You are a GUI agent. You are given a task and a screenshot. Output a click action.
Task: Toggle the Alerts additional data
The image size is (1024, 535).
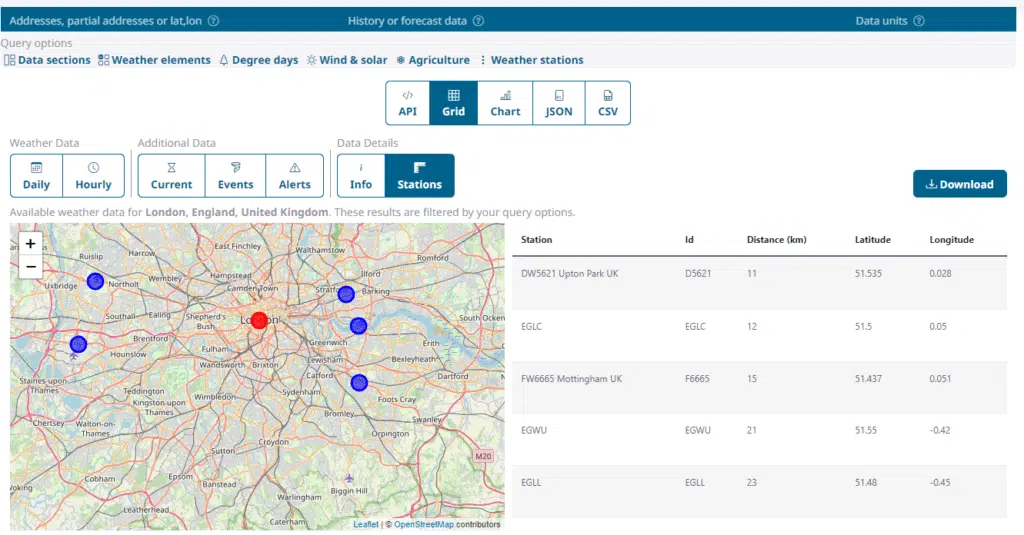click(x=294, y=176)
